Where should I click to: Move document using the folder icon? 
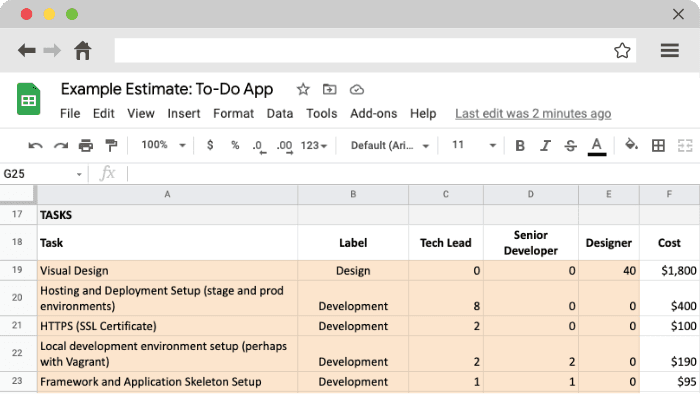click(329, 89)
